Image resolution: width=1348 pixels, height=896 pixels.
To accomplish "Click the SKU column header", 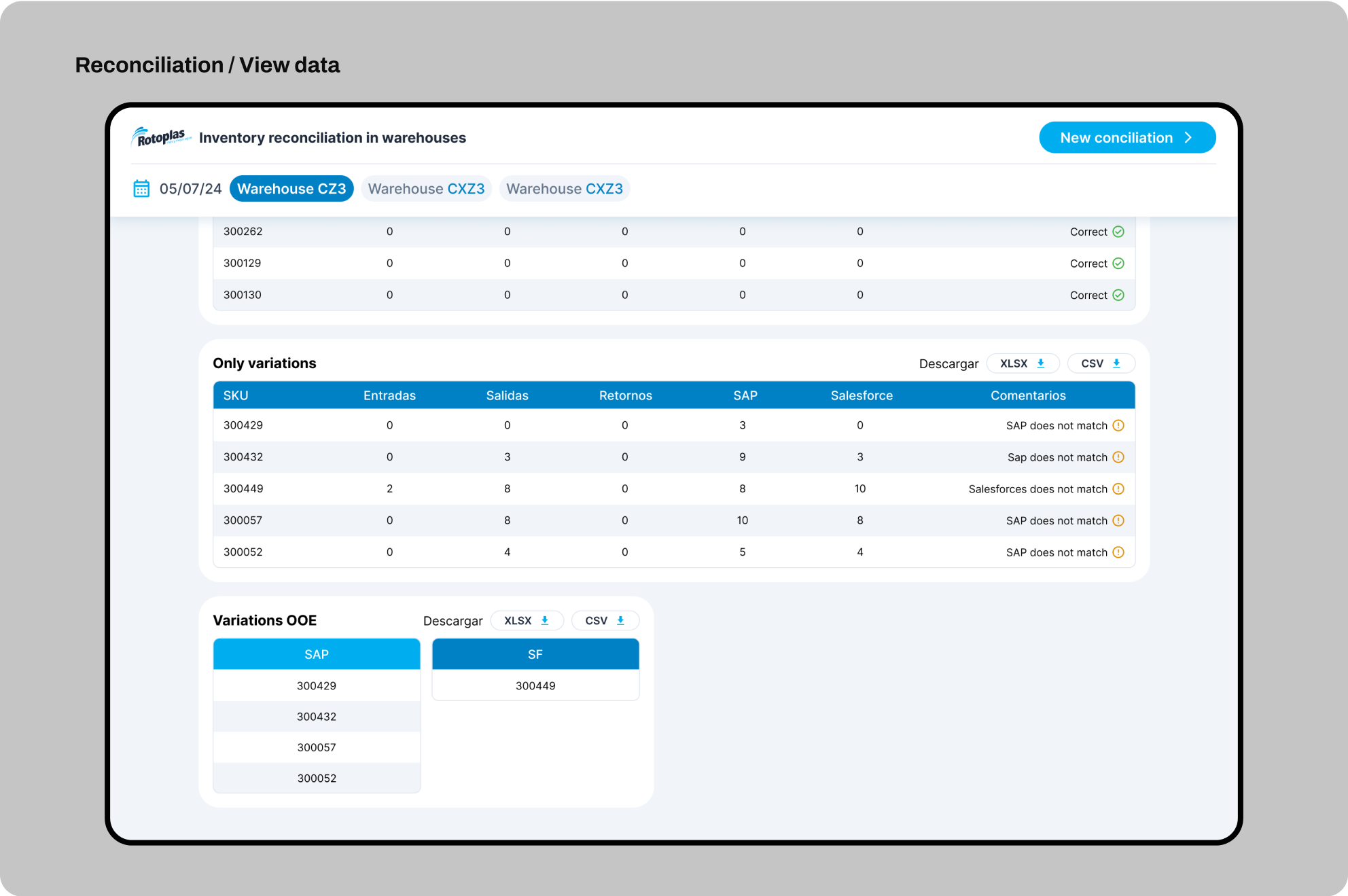I will click(236, 395).
